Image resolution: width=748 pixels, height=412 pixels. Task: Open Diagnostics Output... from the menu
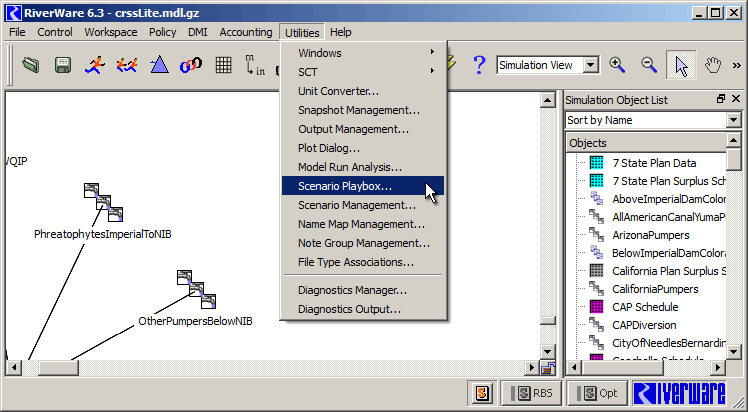363,309
